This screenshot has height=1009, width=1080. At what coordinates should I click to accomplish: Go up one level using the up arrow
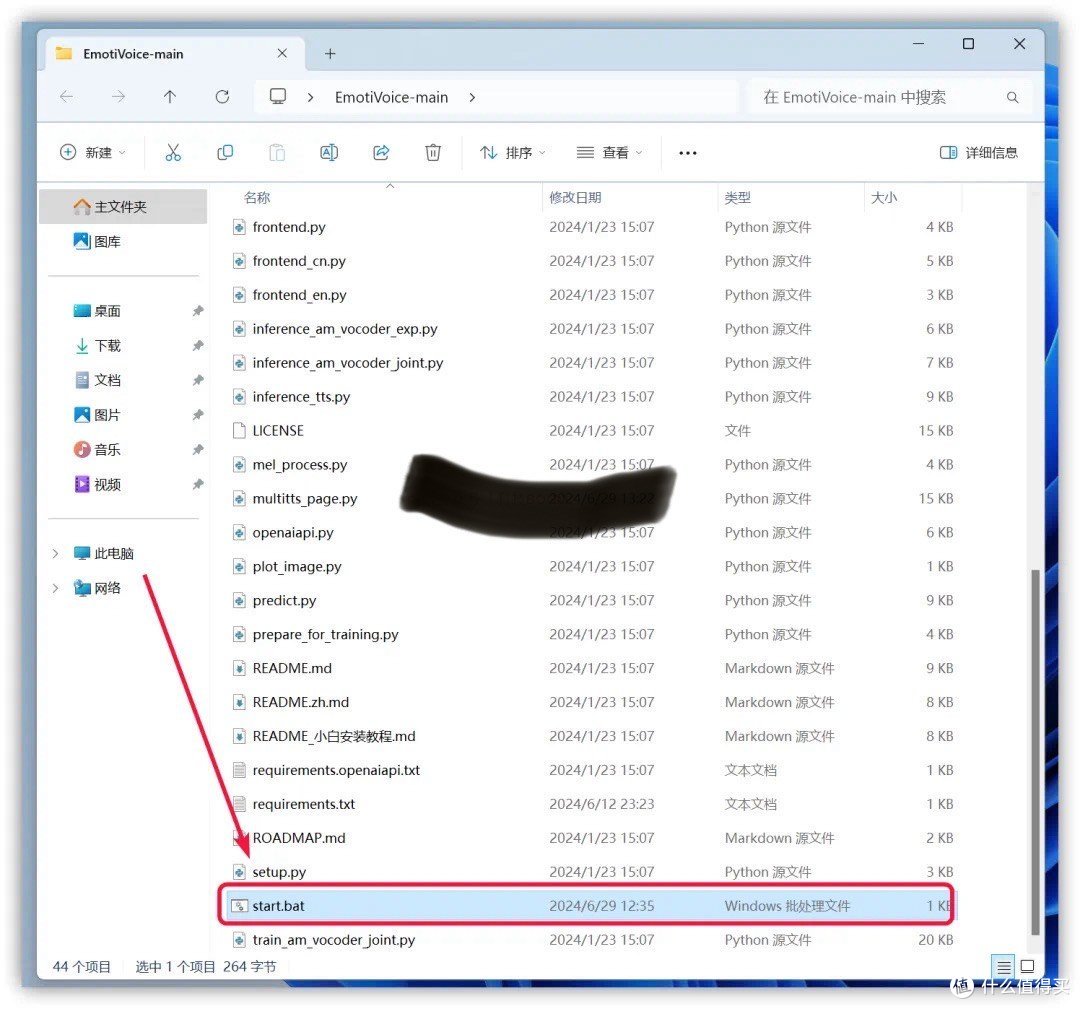(170, 96)
